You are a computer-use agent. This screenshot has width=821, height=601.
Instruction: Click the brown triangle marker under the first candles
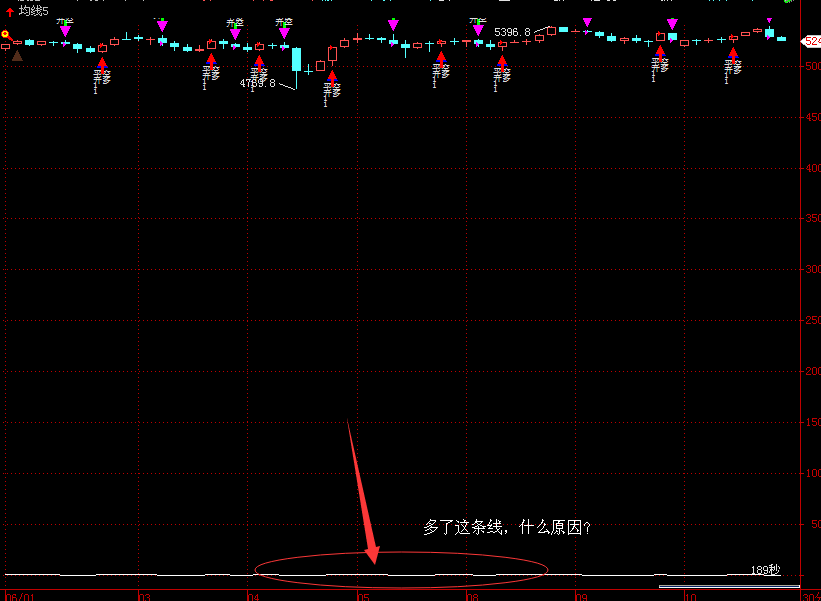[x=17, y=55]
